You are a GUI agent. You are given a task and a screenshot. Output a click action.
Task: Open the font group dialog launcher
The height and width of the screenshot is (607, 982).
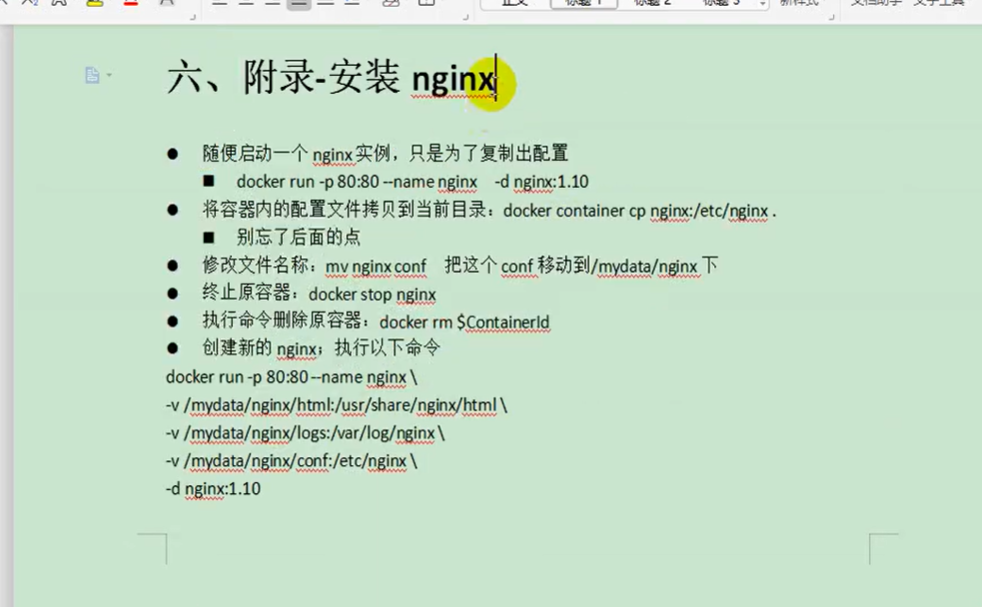193,17
